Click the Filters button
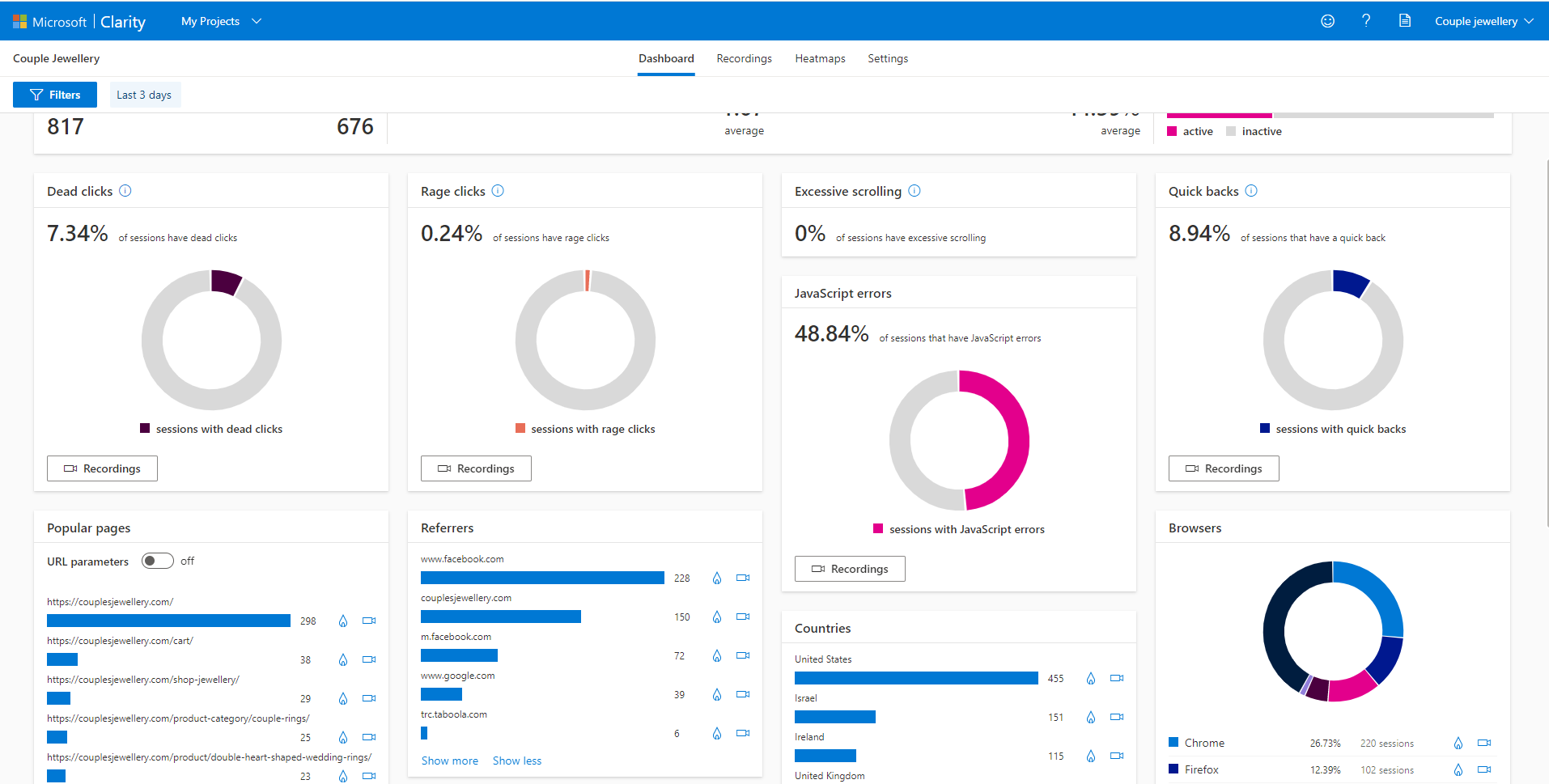1549x784 pixels. coord(55,95)
